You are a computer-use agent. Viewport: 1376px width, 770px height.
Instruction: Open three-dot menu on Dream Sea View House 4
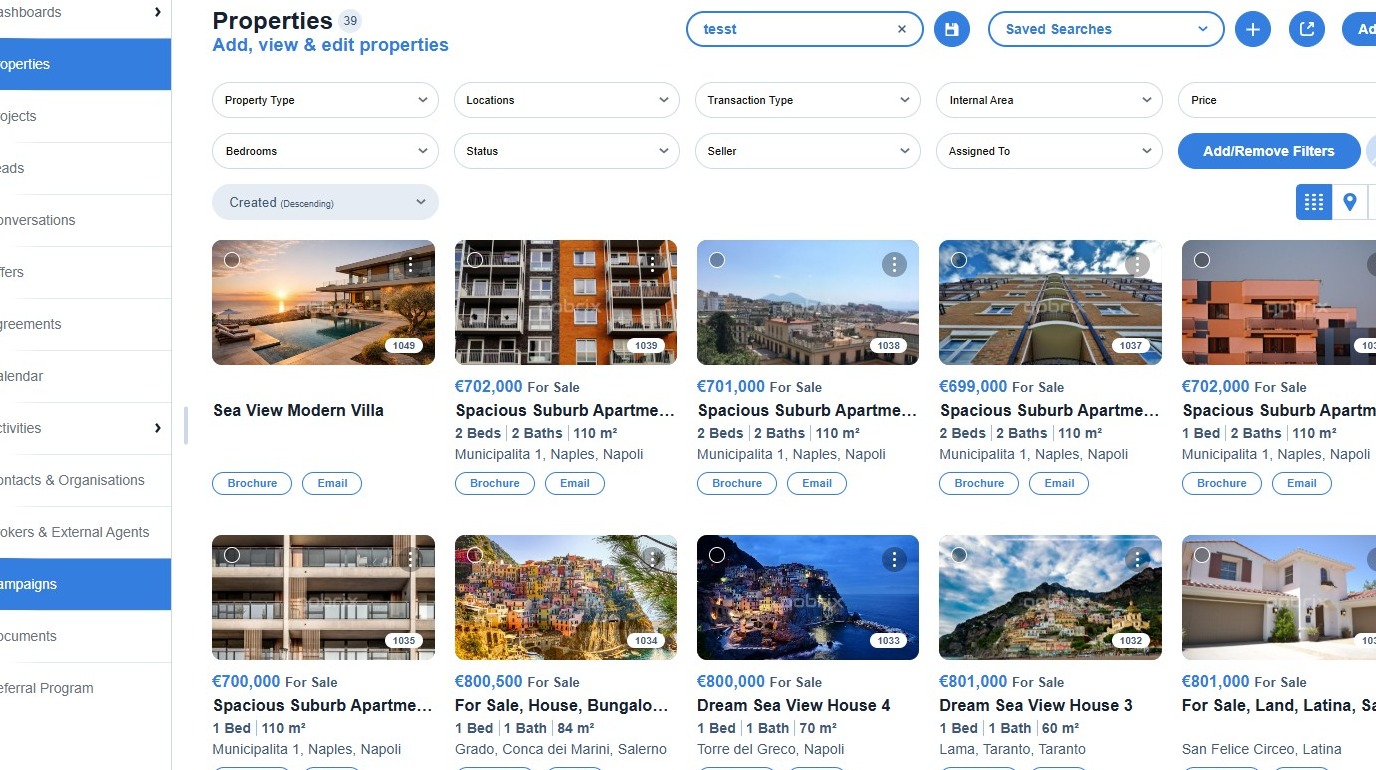coord(894,559)
